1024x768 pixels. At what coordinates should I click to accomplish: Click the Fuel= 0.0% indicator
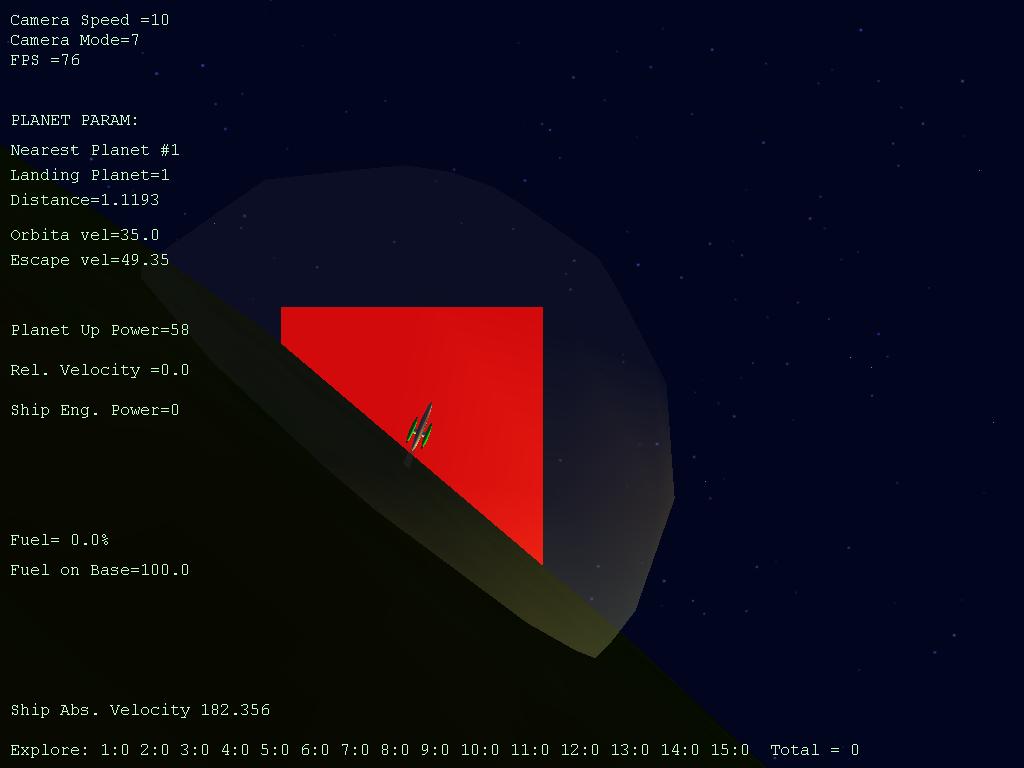tap(60, 540)
